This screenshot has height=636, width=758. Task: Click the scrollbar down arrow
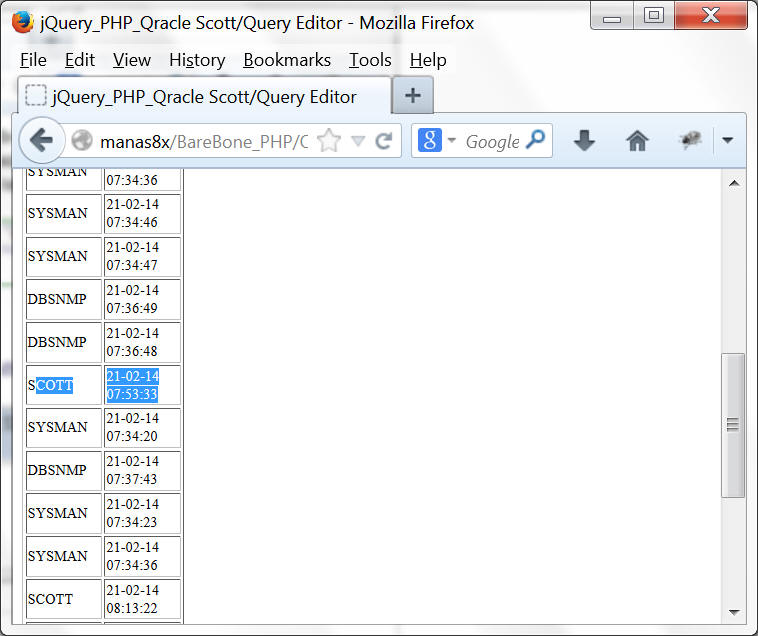pos(734,612)
